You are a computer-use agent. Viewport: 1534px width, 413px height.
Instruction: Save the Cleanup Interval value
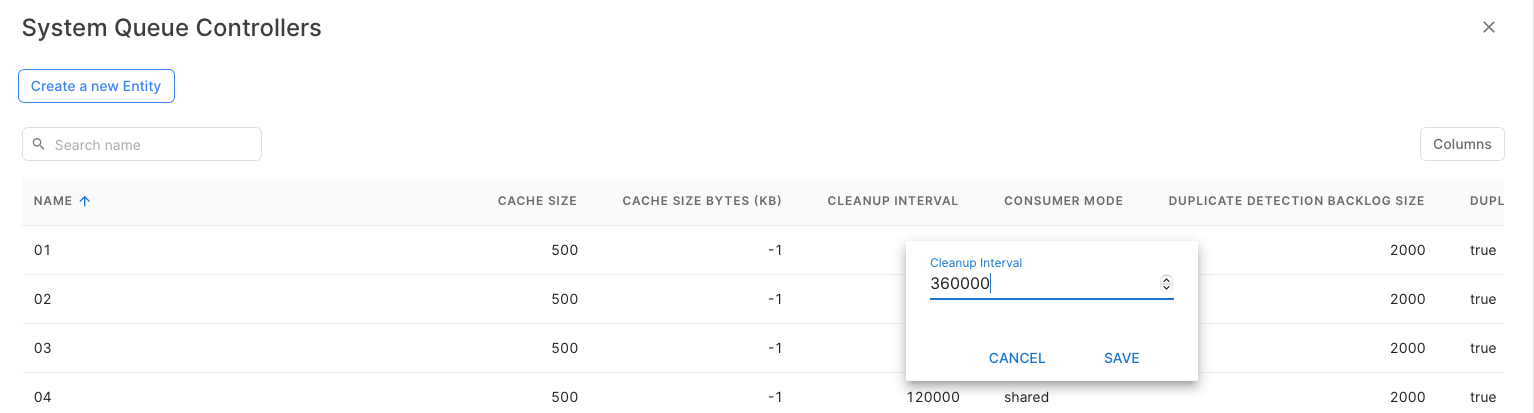(x=1121, y=358)
